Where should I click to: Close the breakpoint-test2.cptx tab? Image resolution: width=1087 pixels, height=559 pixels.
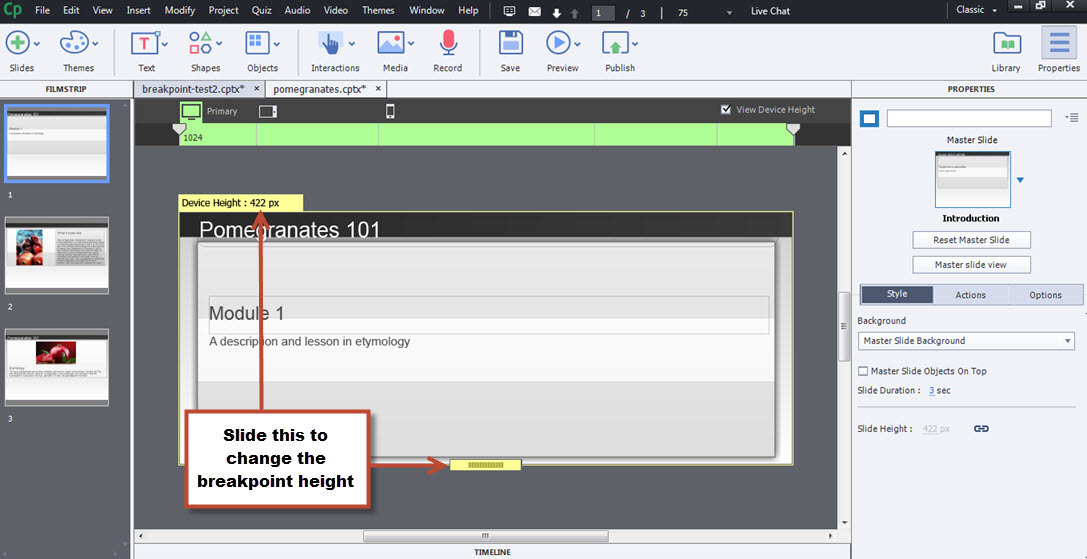tap(256, 89)
